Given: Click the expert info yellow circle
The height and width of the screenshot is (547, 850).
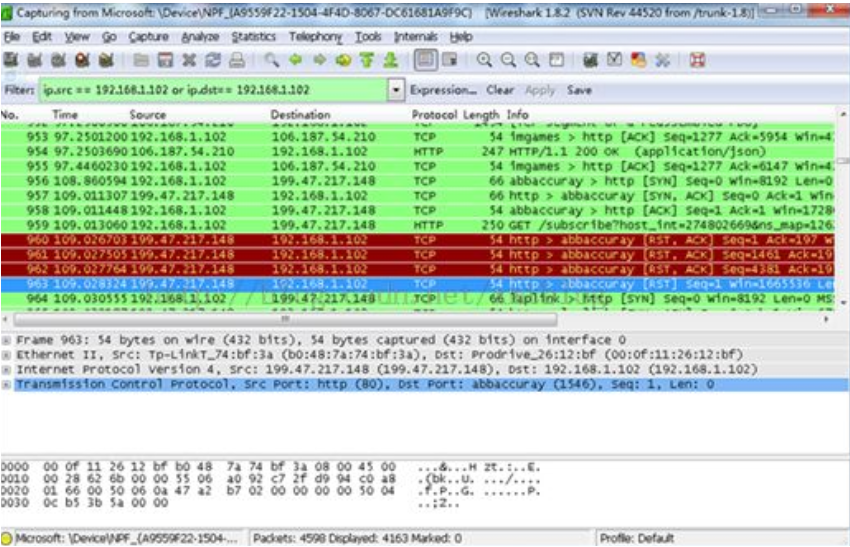Looking at the screenshot, I should pos(7,538).
